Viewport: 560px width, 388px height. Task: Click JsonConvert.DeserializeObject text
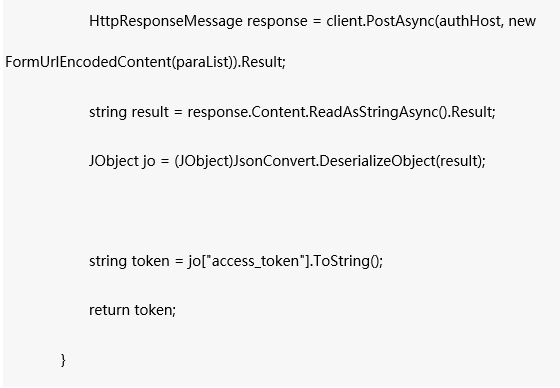334,161
